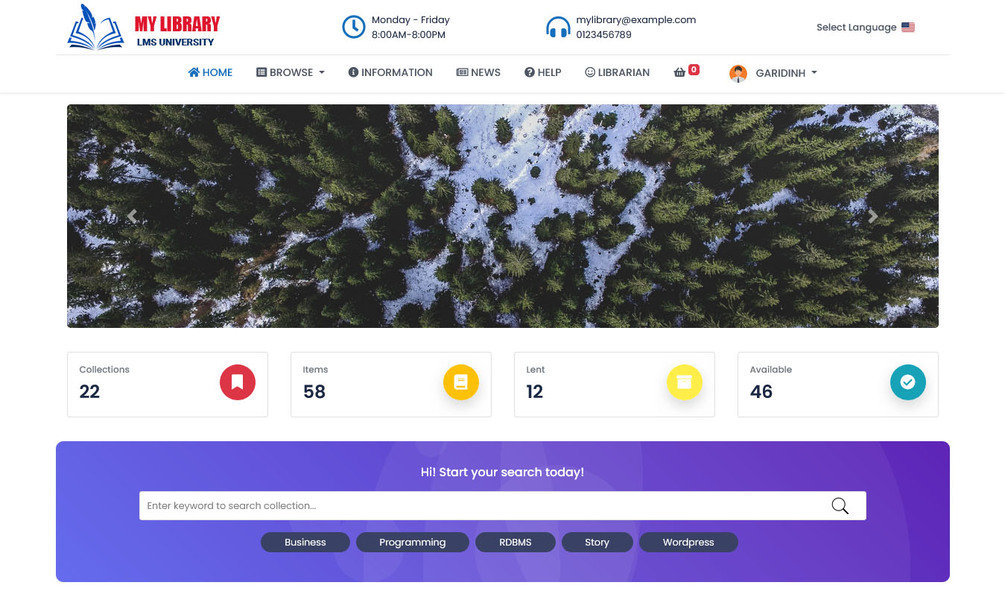Image resolution: width=1005 pixels, height=594 pixels.
Task: Click the red Collections bookmark icon
Action: pyautogui.click(x=237, y=382)
